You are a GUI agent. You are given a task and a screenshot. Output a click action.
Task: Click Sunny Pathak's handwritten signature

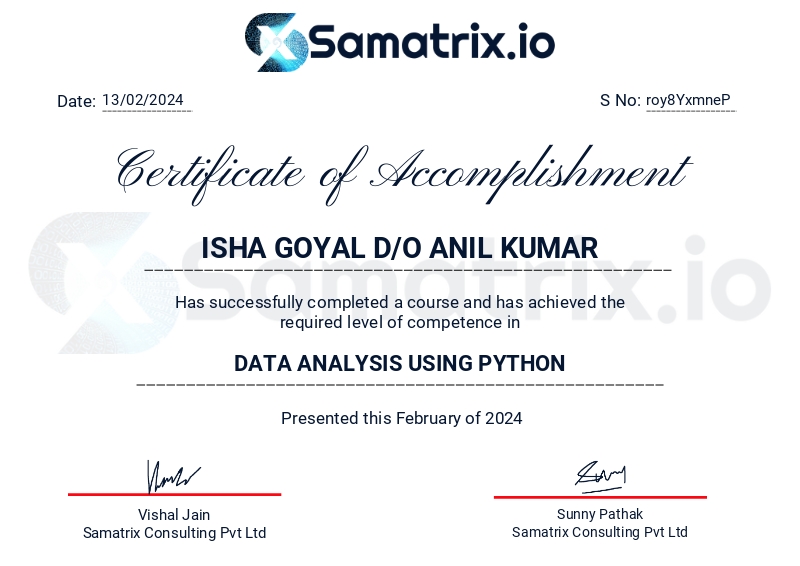click(x=601, y=477)
